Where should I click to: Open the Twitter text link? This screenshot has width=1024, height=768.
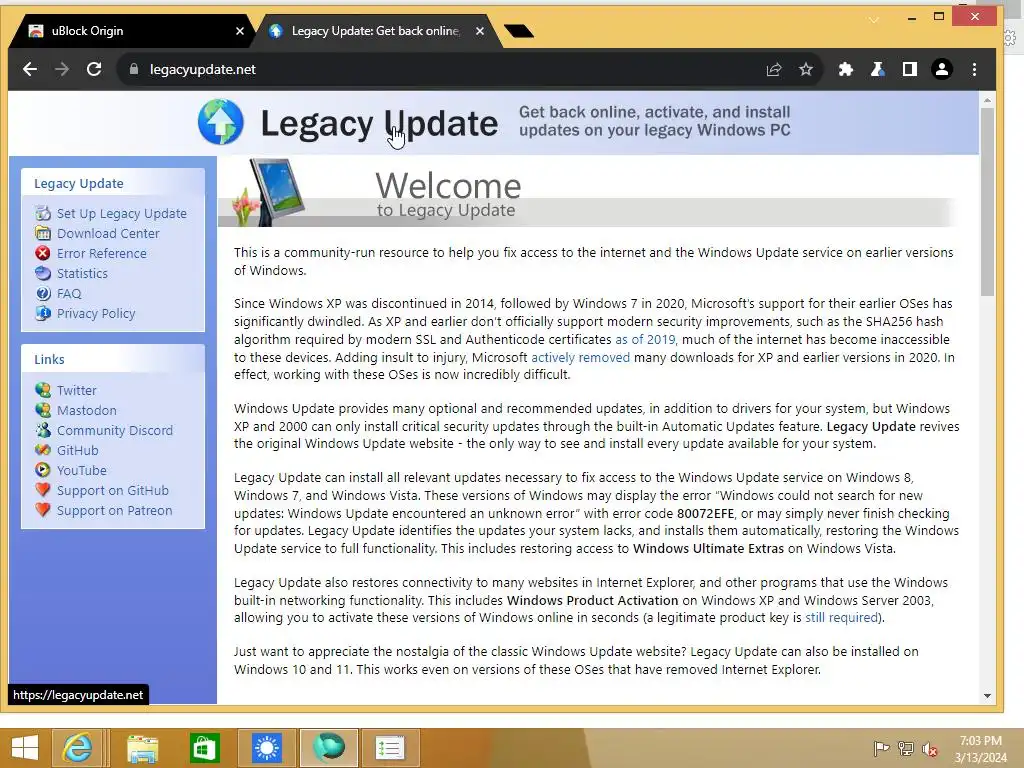[x=76, y=390]
